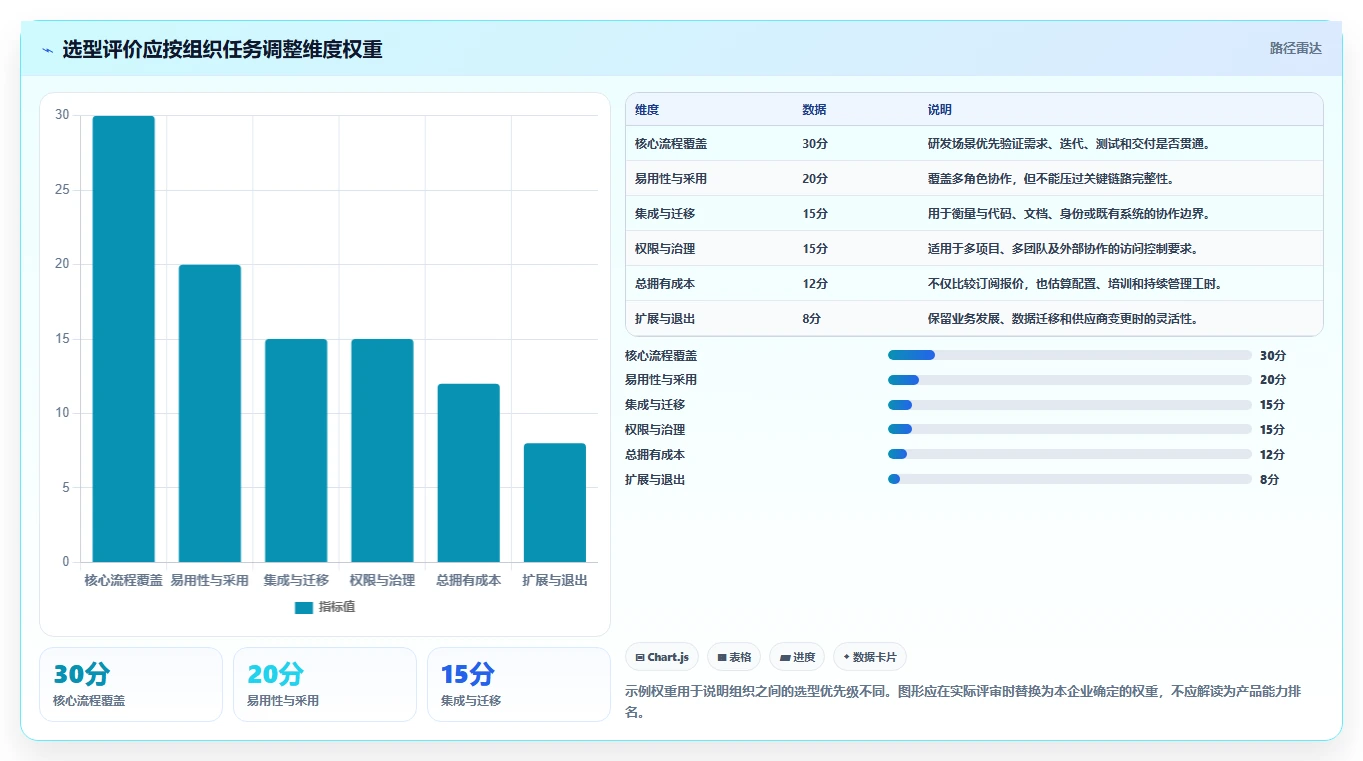Image resolution: width=1363 pixels, height=761 pixels.
Task: Click the 扩展与退出 progress bar
Action: [x=1070, y=479]
